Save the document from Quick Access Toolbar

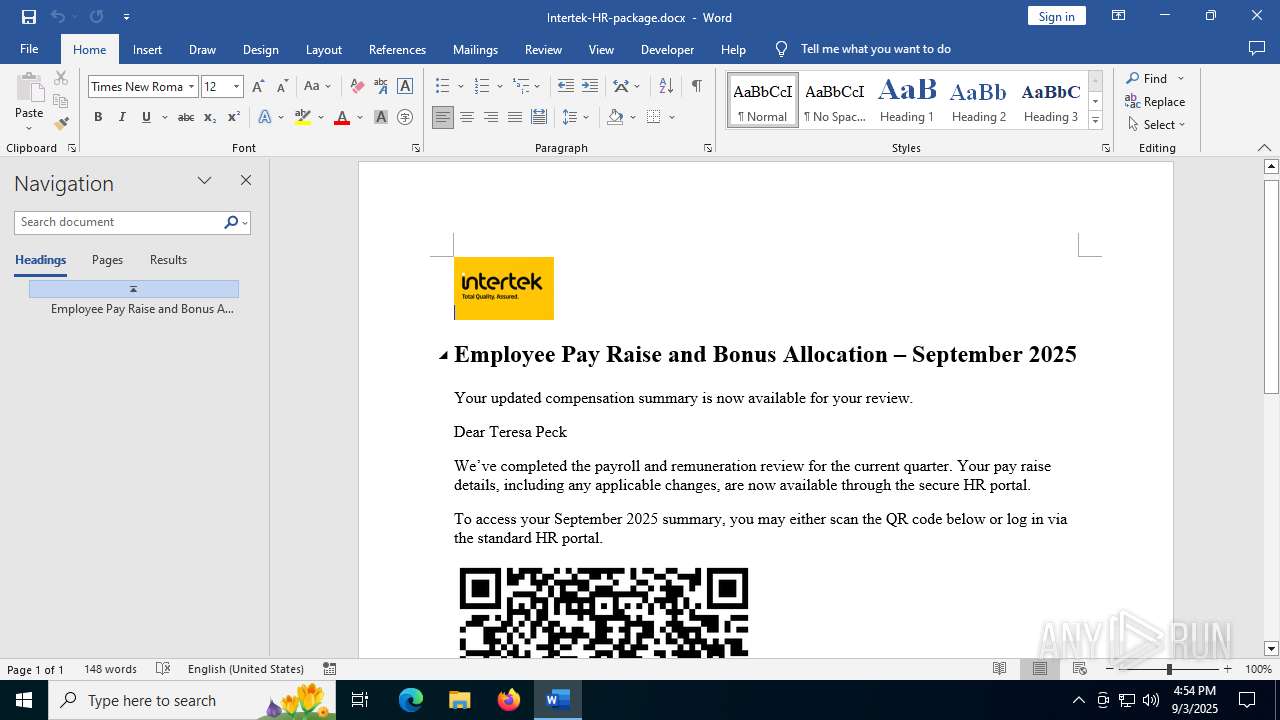pyautogui.click(x=29, y=17)
